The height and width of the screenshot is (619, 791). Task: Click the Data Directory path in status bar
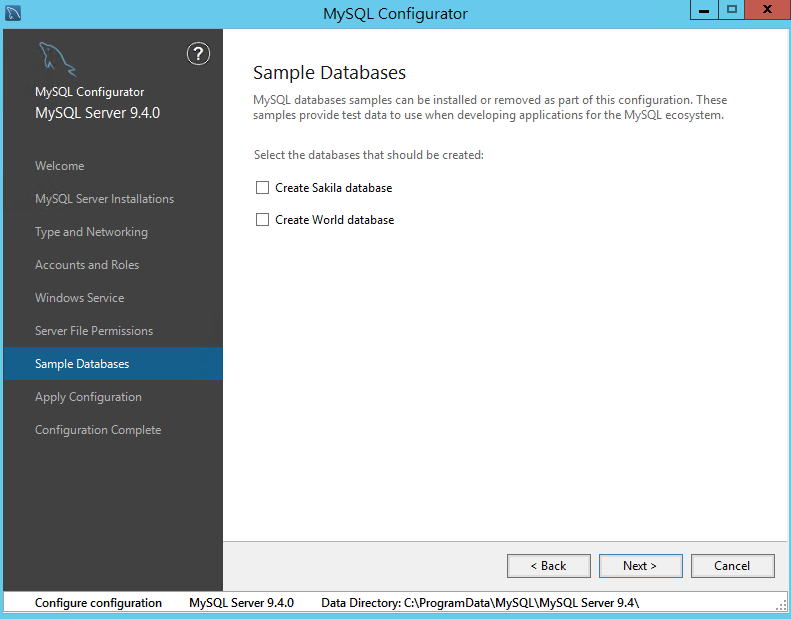point(480,603)
